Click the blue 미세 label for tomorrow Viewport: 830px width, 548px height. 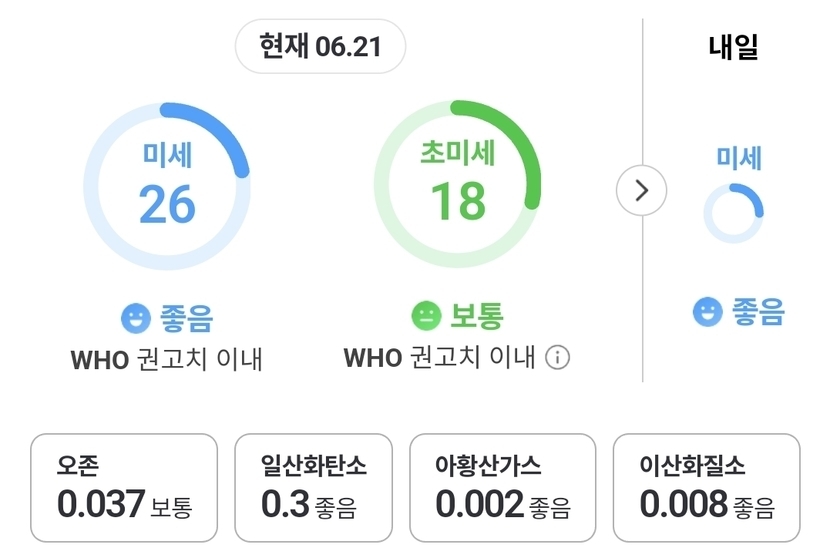coord(739,158)
